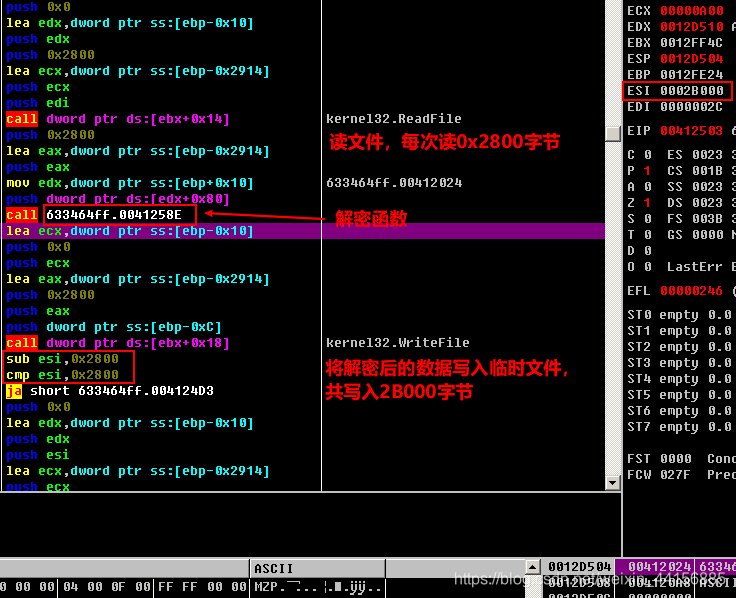Image resolution: width=736 pixels, height=598 pixels.
Task: Click the D flag value
Action: point(648,250)
